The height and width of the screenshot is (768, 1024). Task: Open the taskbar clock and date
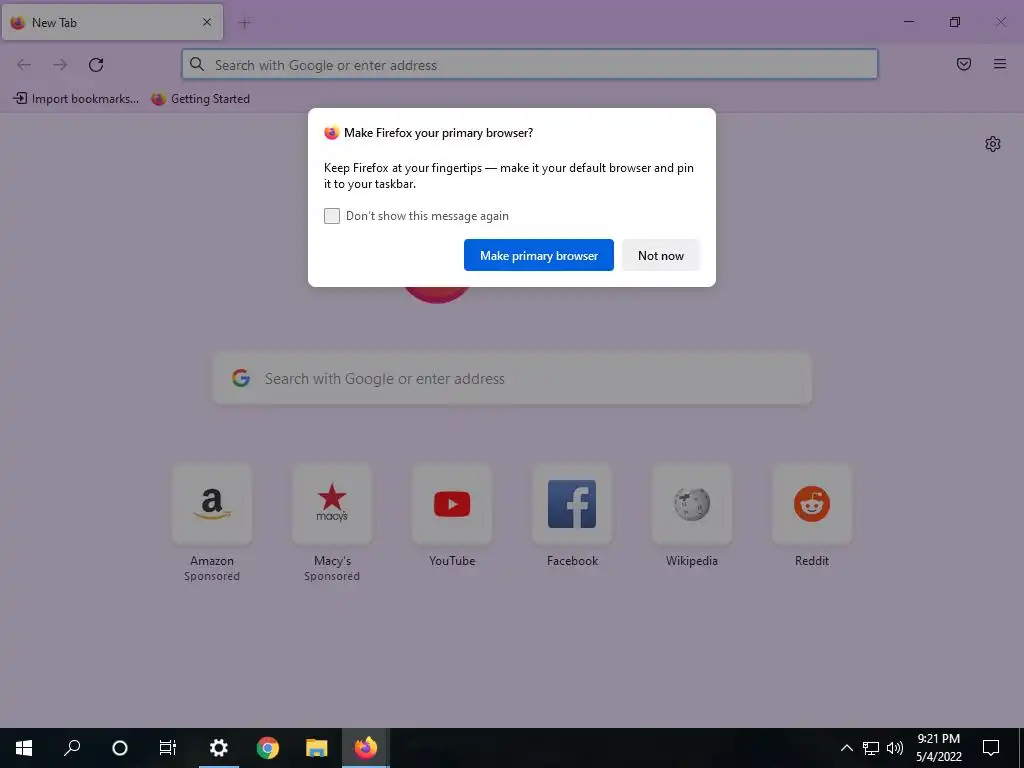point(938,748)
